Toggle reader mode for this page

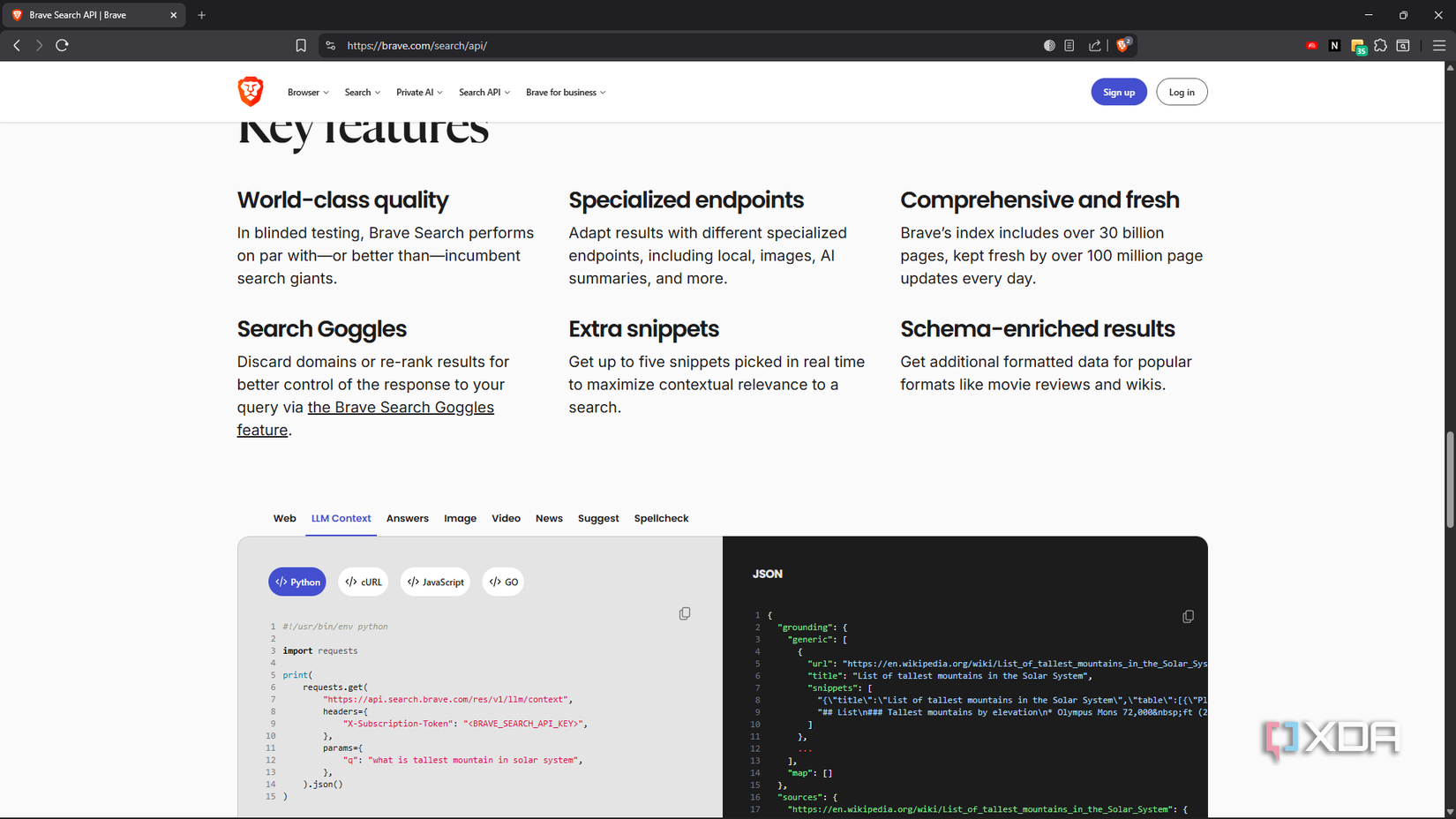(x=1069, y=45)
